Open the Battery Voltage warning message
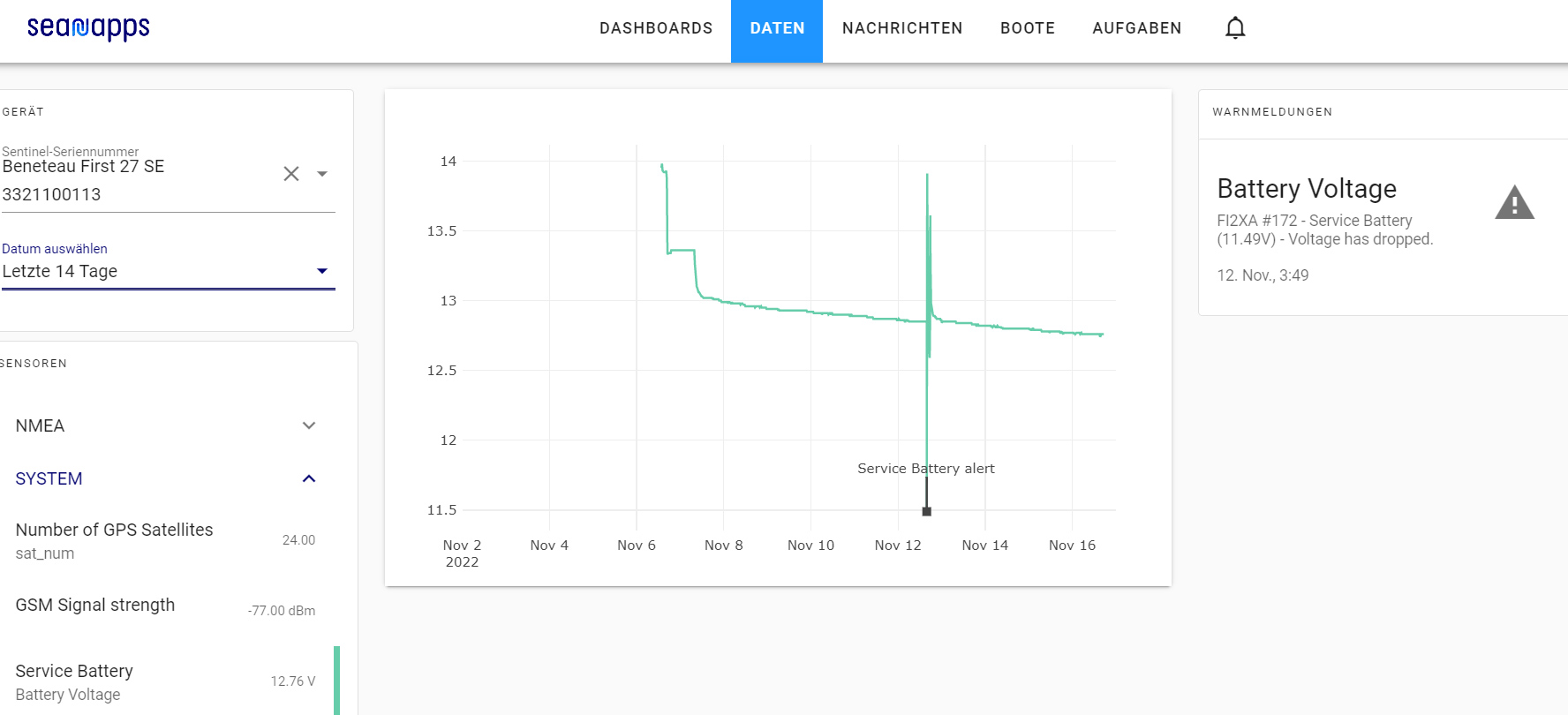 (x=1324, y=228)
